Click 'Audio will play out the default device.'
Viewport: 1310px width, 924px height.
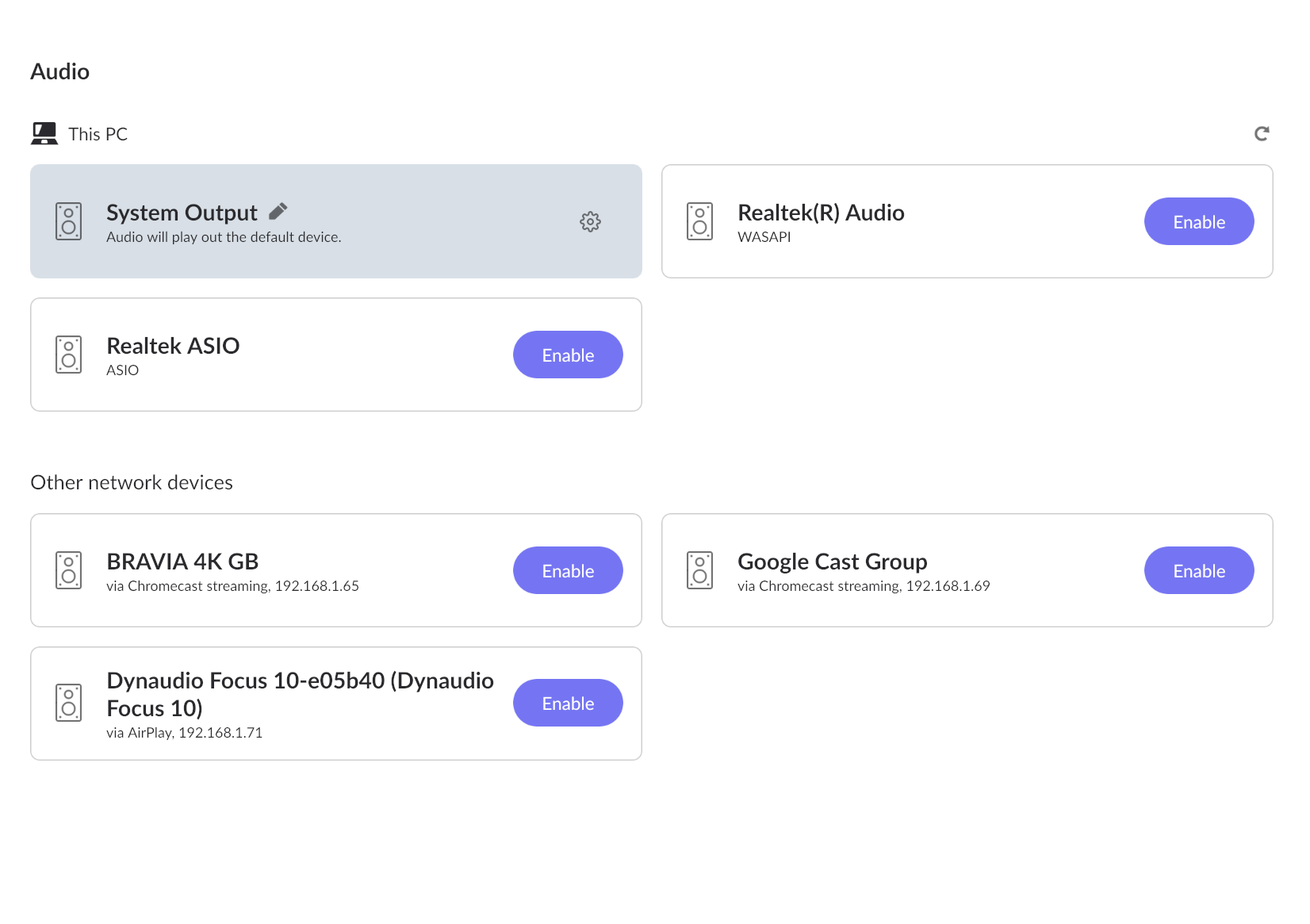pos(224,237)
